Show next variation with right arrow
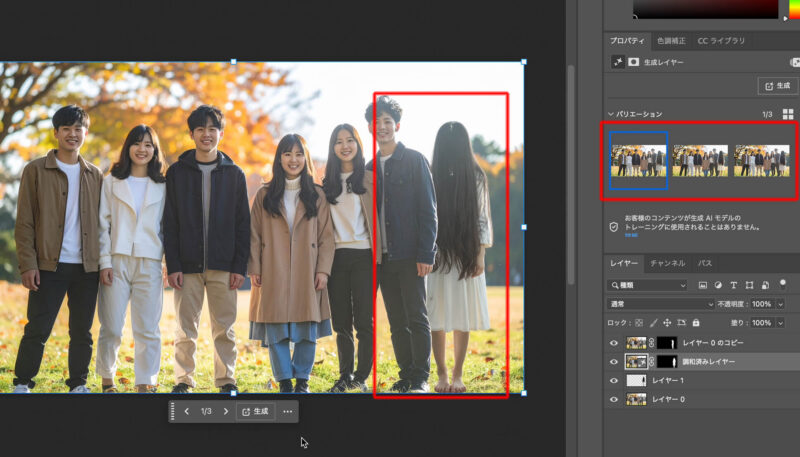Screen dimensions: 800x457 226,412
